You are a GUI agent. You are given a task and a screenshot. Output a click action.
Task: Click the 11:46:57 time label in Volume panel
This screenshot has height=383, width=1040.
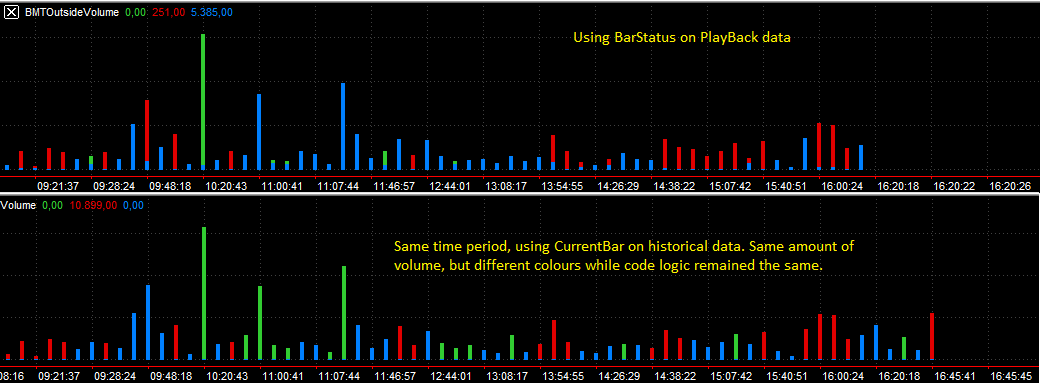tap(394, 376)
